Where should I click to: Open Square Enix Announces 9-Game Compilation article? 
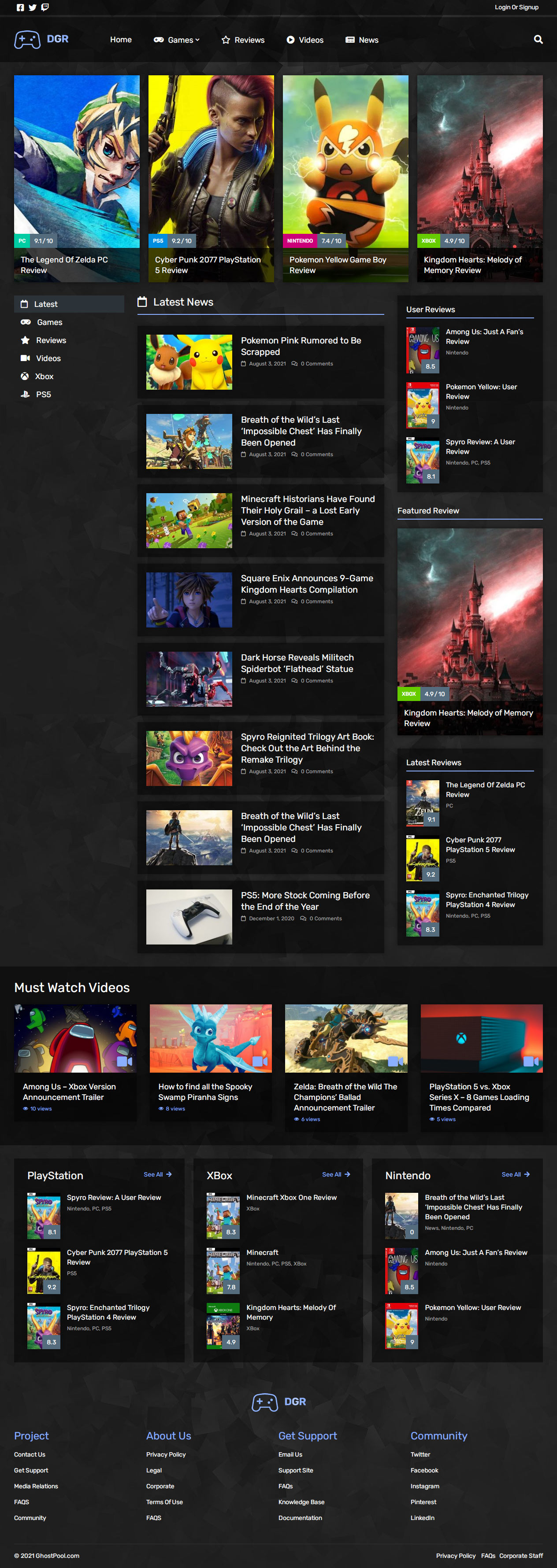pyautogui.click(x=307, y=584)
